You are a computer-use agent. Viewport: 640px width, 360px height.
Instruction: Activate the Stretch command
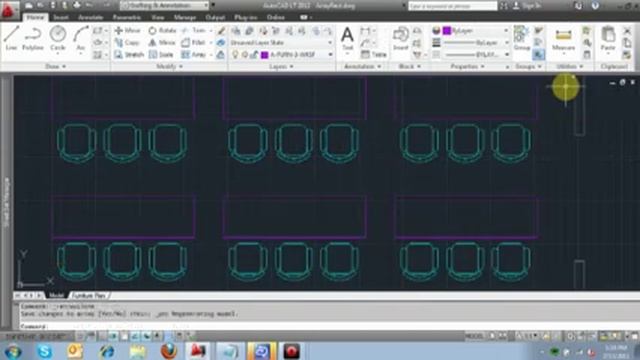click(129, 55)
